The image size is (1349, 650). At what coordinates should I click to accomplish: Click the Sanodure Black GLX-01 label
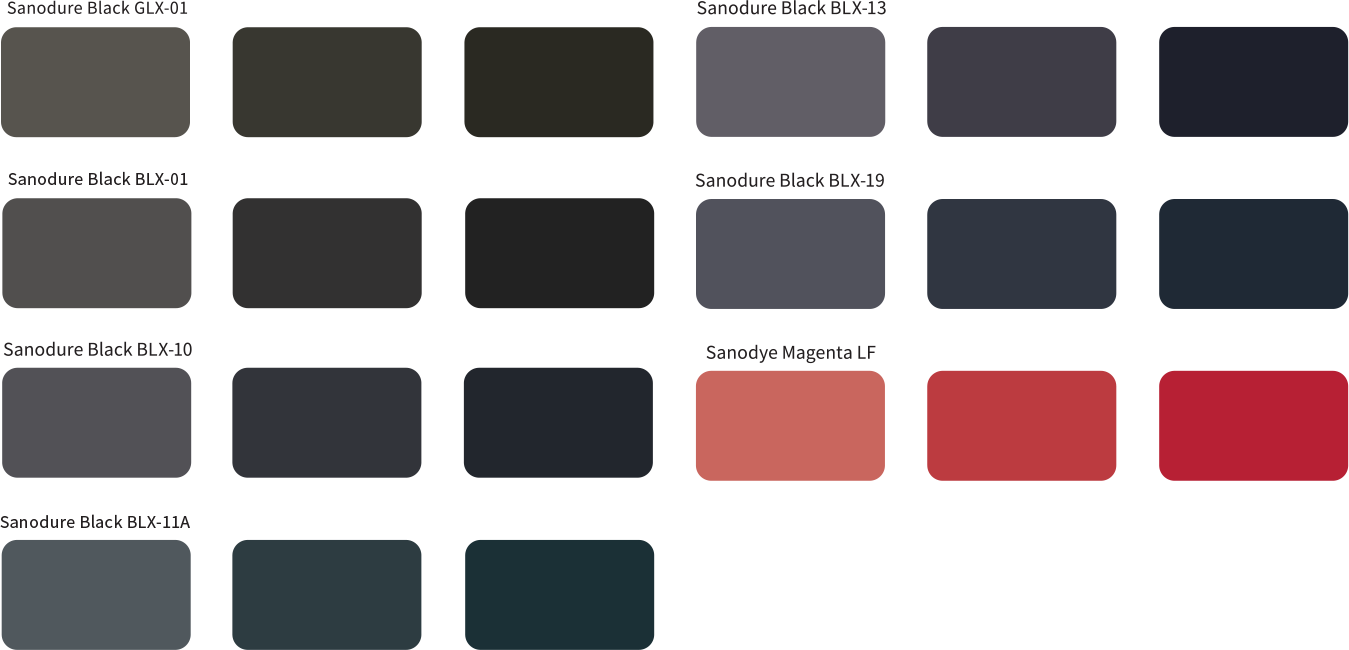(x=97, y=9)
